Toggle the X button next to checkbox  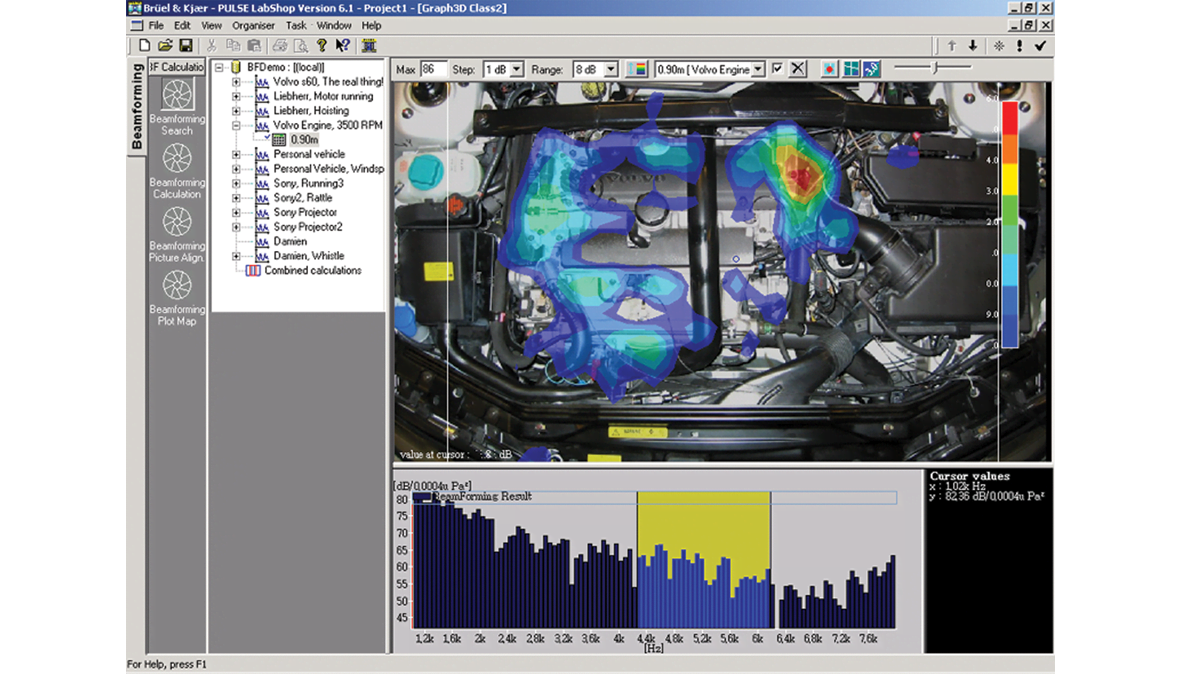click(x=797, y=69)
